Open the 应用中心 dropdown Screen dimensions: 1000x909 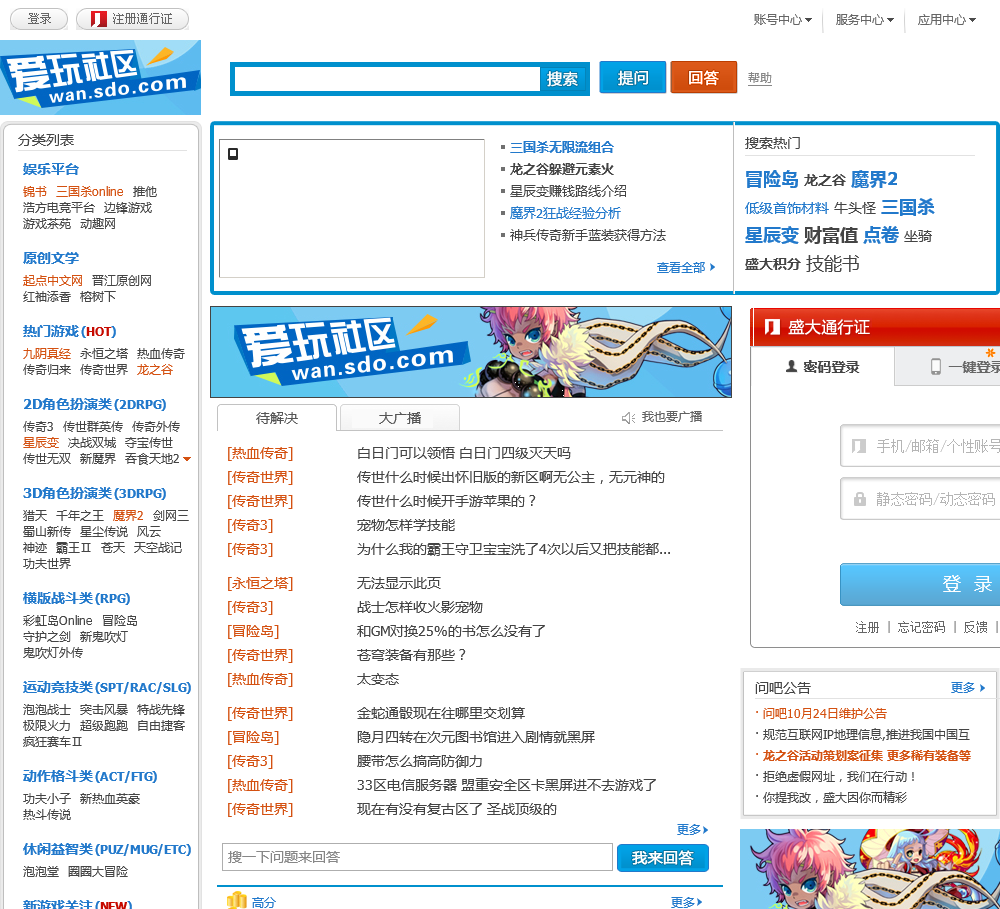click(x=946, y=20)
